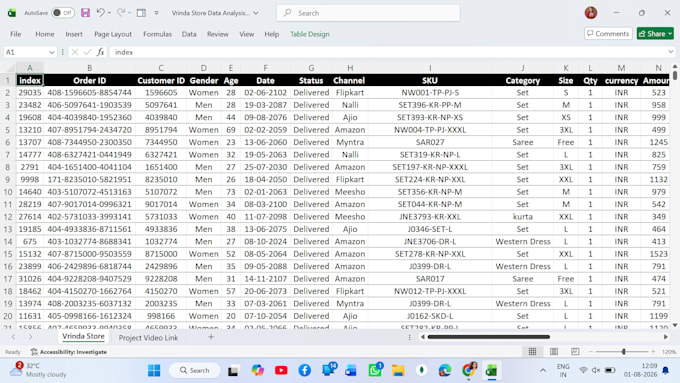Select column header I

(430, 68)
